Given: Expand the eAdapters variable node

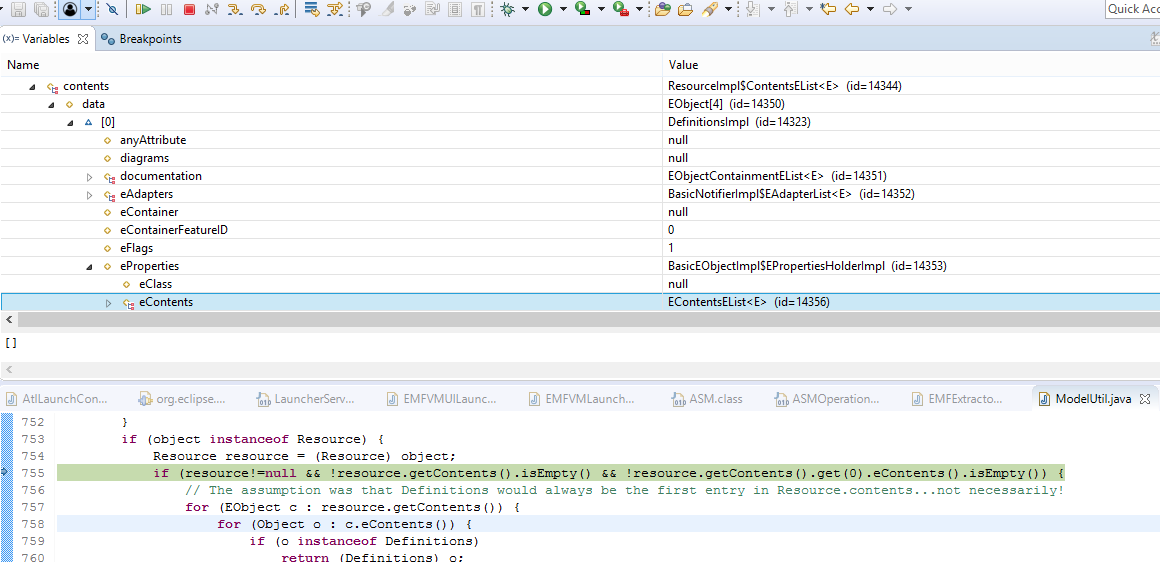Looking at the screenshot, I should coord(90,194).
